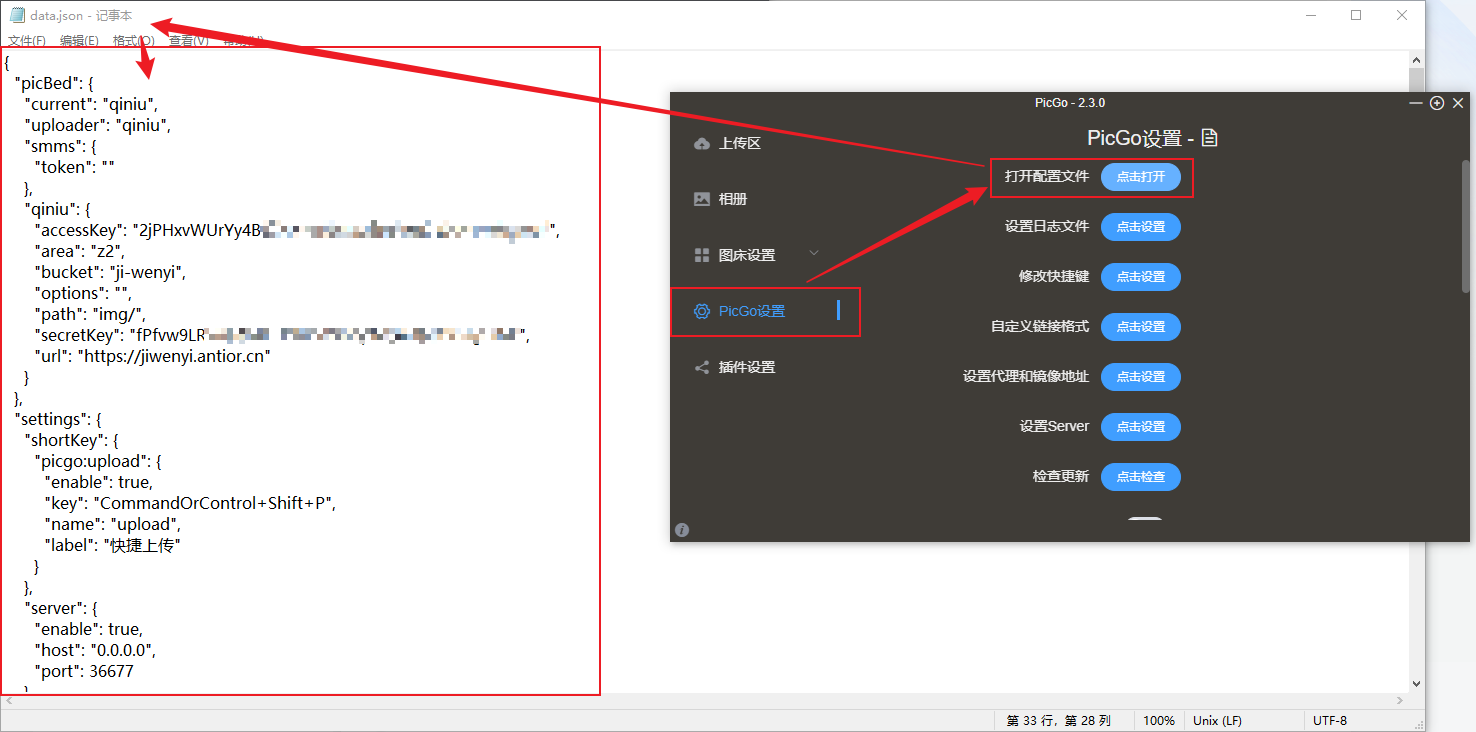Image resolution: width=1476 pixels, height=732 pixels.
Task: Click the line "bucket": "ji-wenyi"
Action: click(111, 272)
